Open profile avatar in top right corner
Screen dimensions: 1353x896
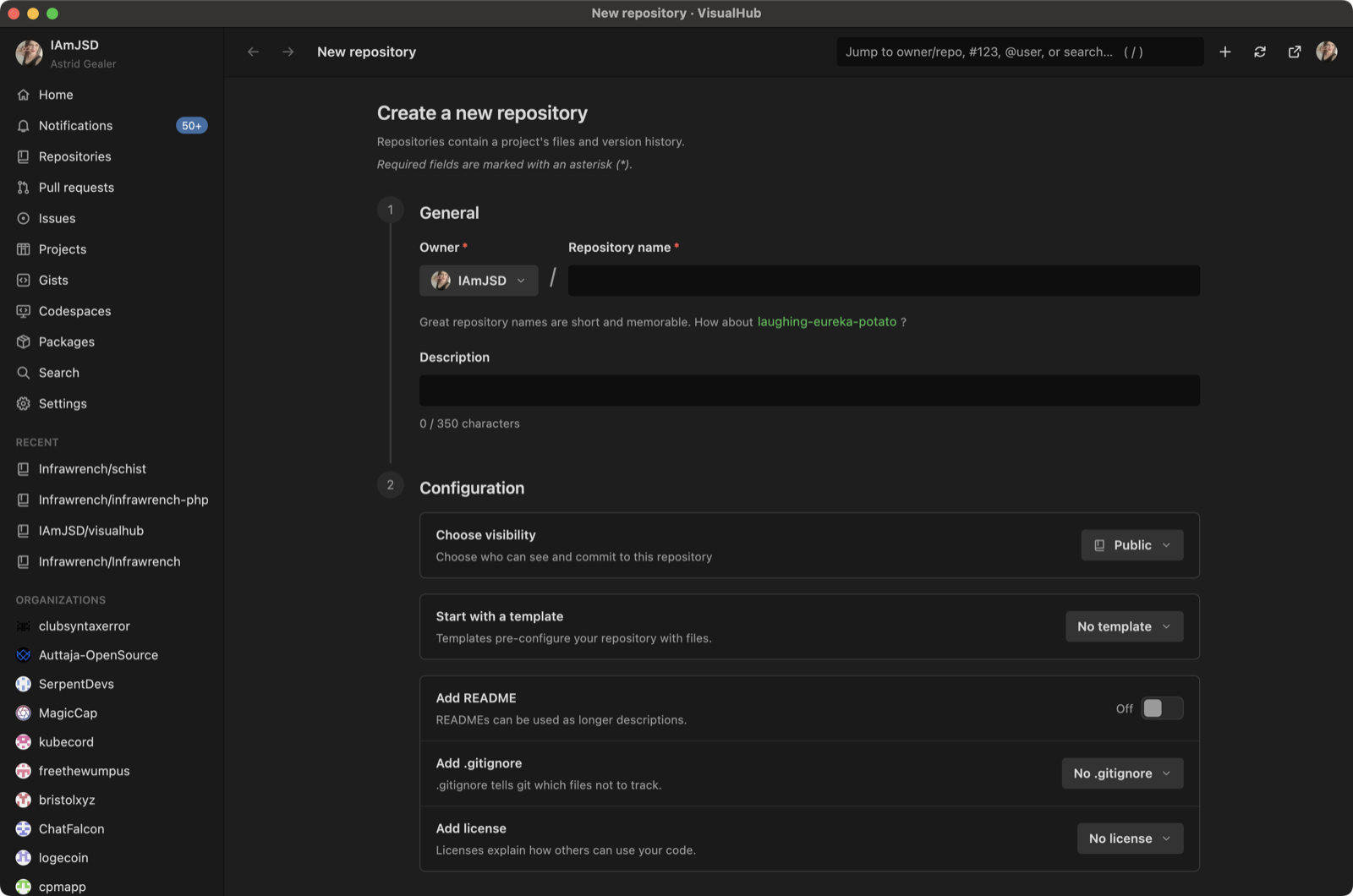[x=1327, y=52]
